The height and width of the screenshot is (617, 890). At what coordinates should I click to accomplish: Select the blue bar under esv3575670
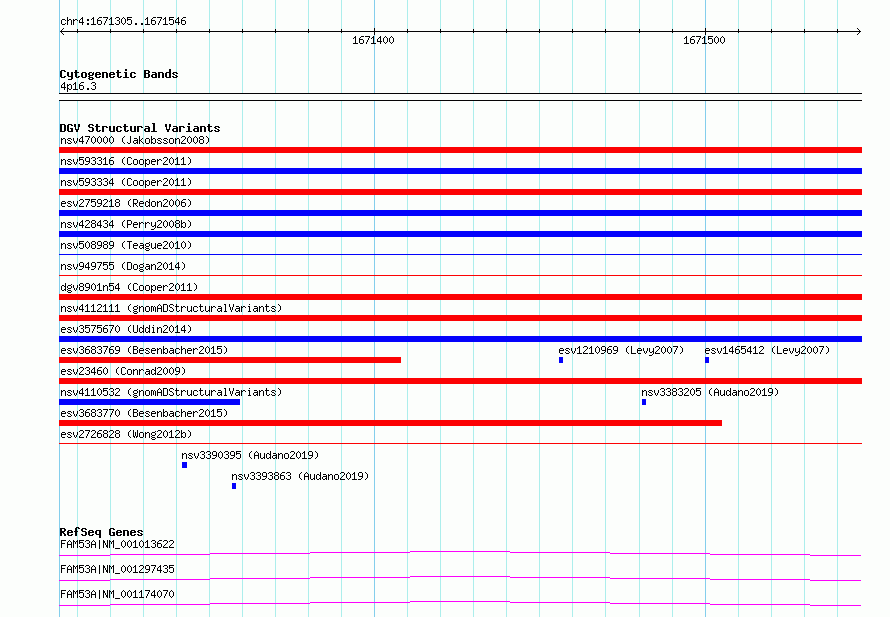460,339
